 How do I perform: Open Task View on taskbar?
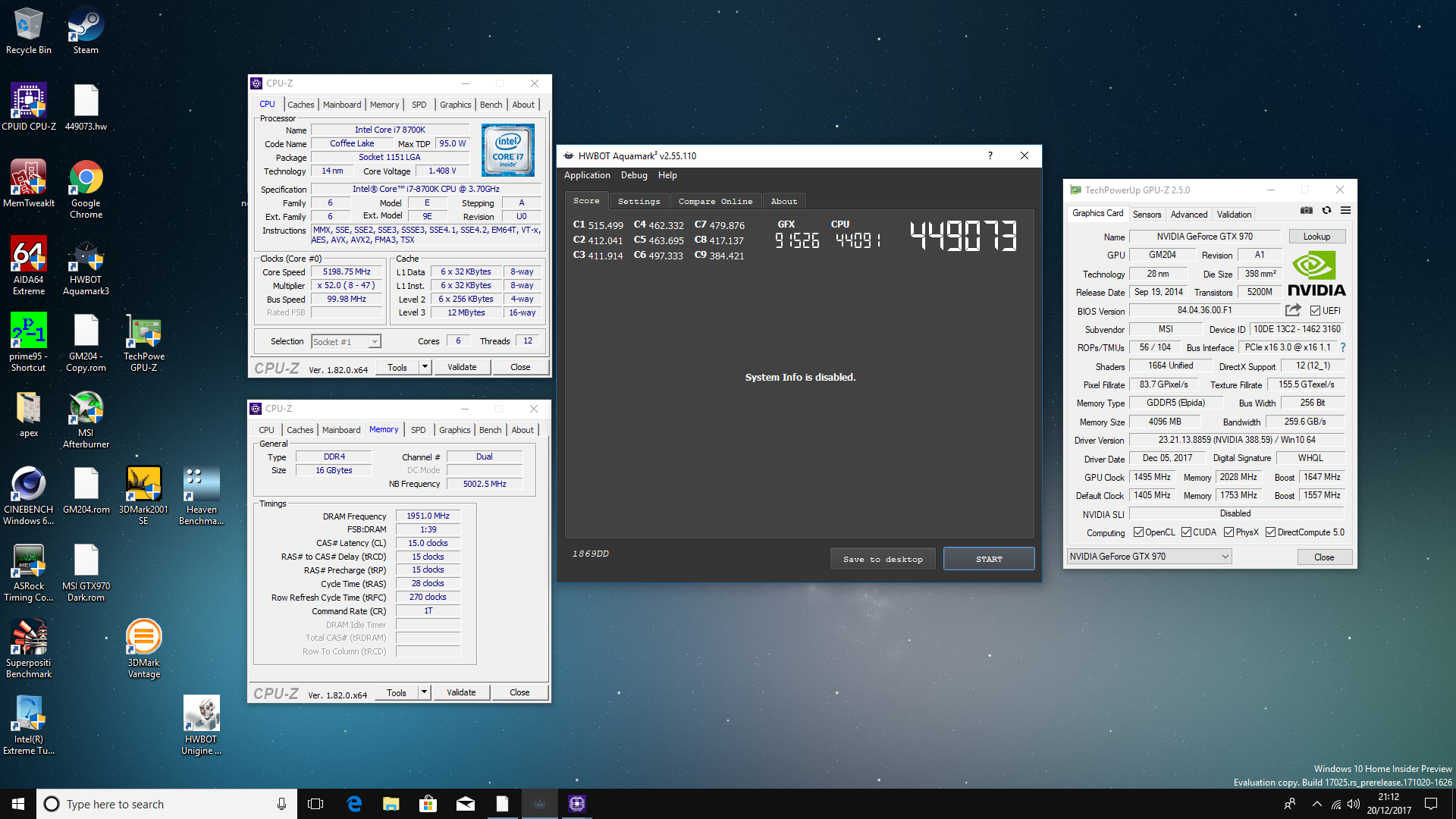(x=315, y=804)
